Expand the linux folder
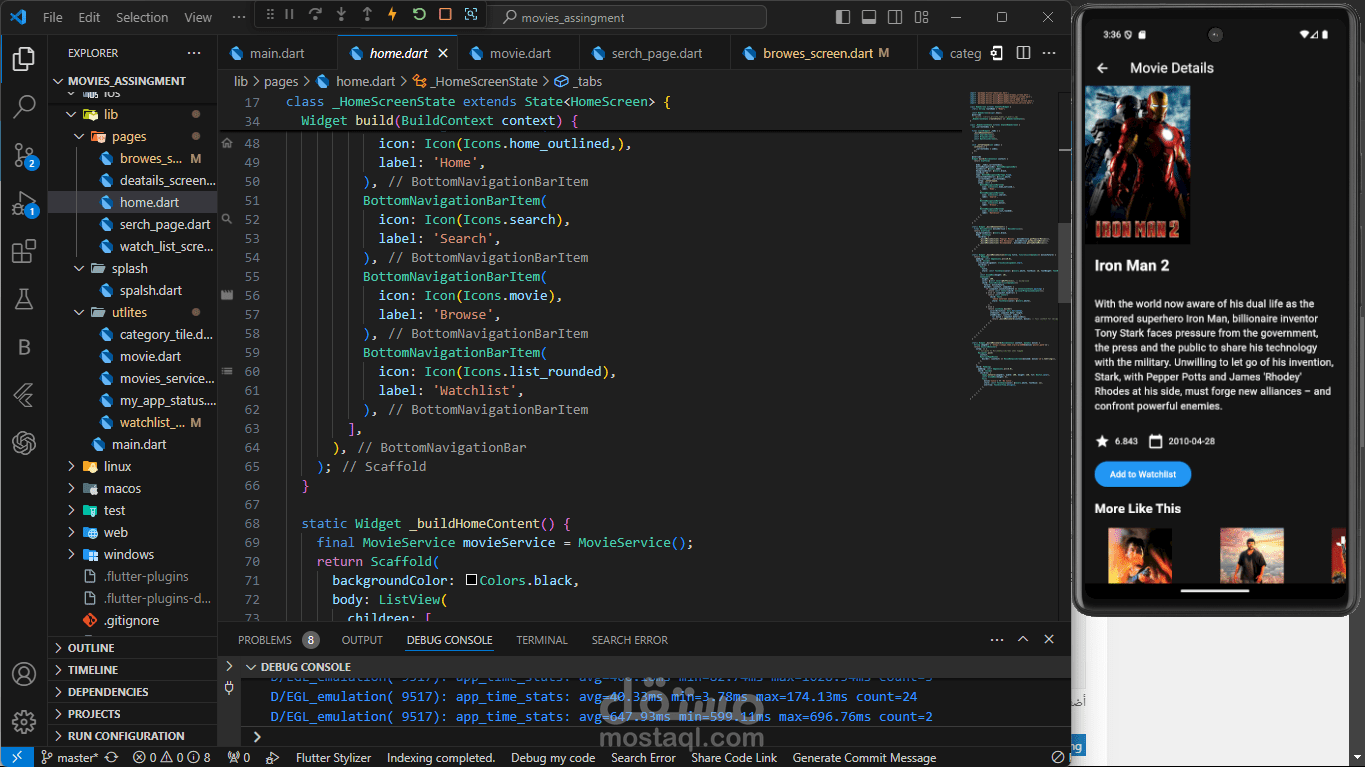The height and width of the screenshot is (767, 1365). tap(117, 466)
